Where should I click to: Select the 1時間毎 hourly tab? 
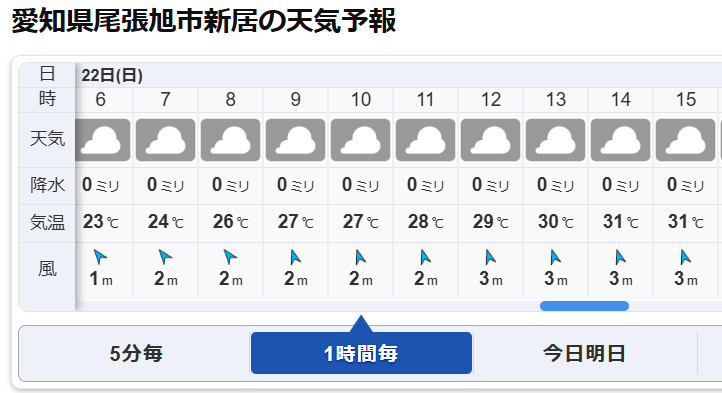click(x=361, y=353)
